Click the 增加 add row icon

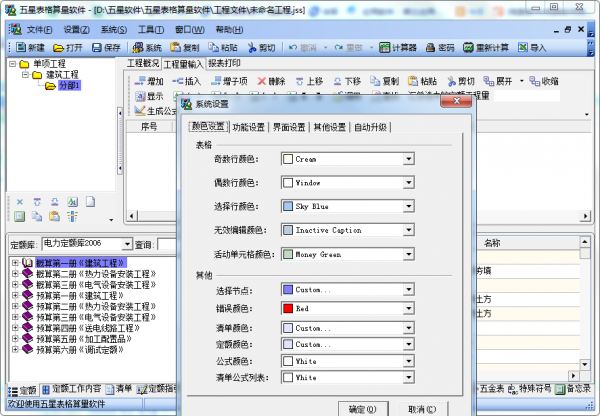[140, 81]
